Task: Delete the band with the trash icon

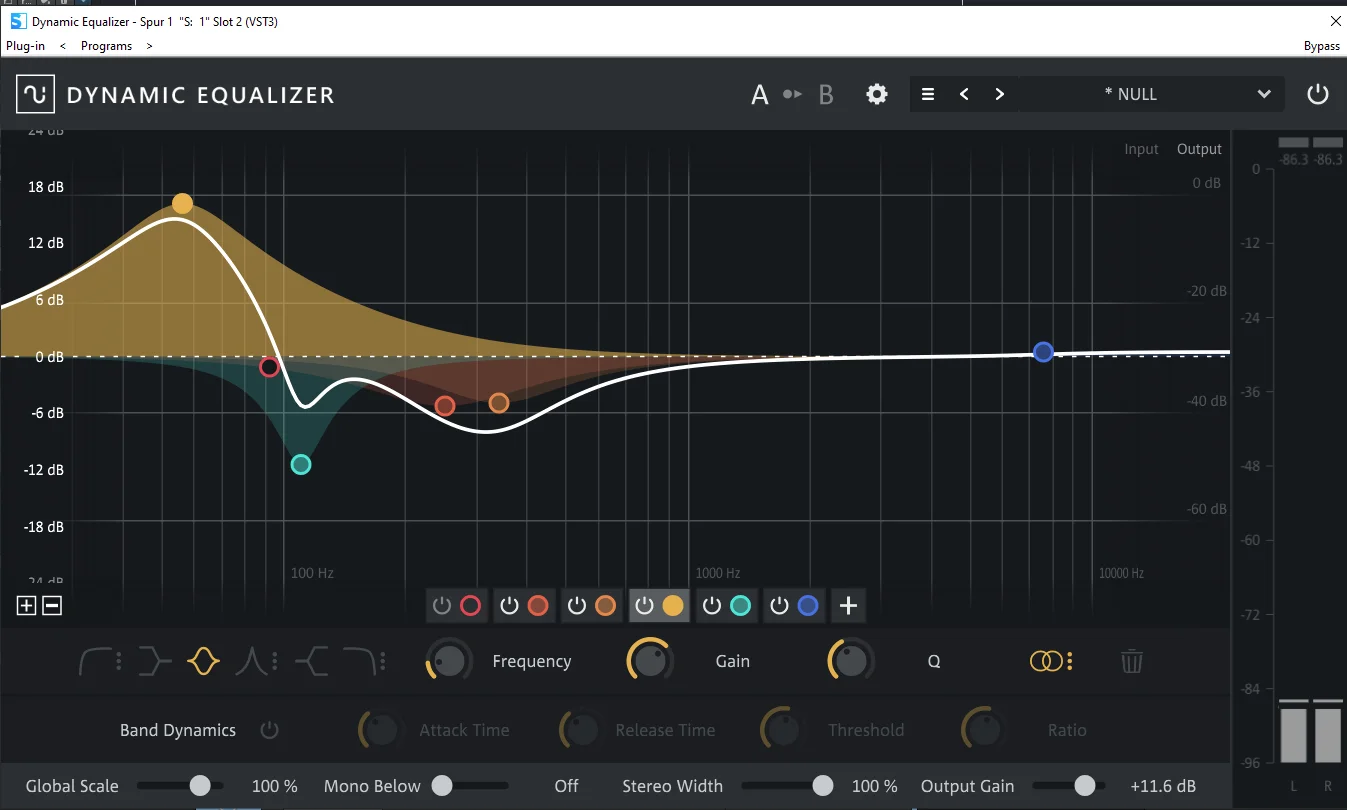Action: coord(1132,661)
